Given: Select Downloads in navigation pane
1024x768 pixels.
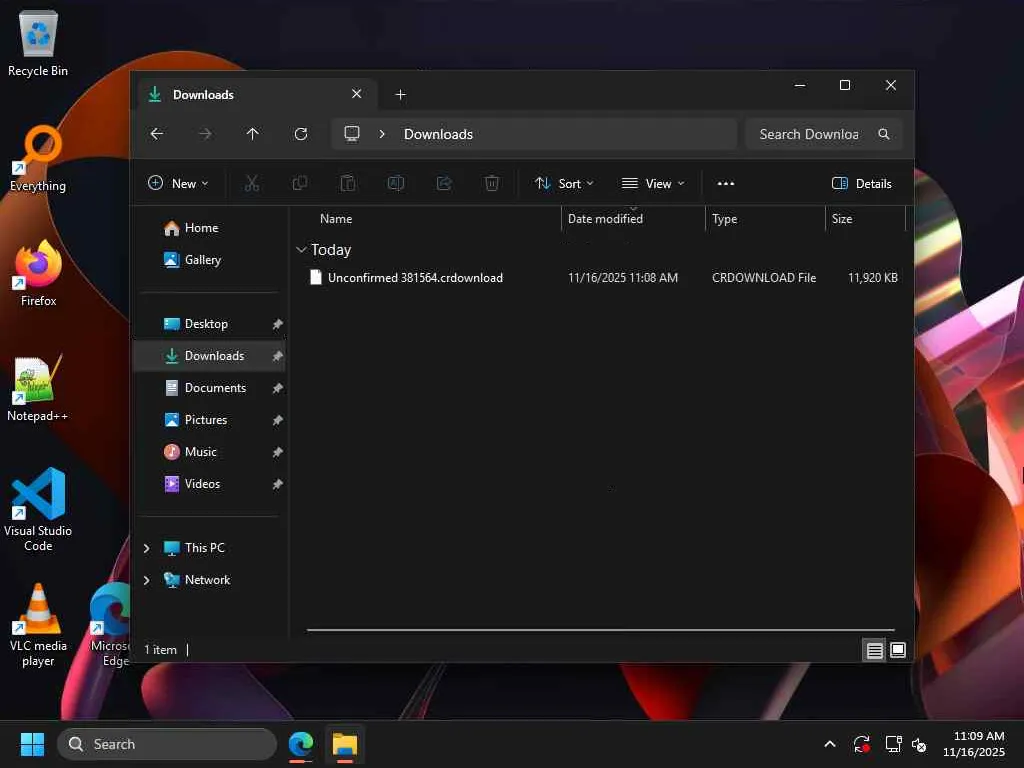Looking at the screenshot, I should 209,356.
